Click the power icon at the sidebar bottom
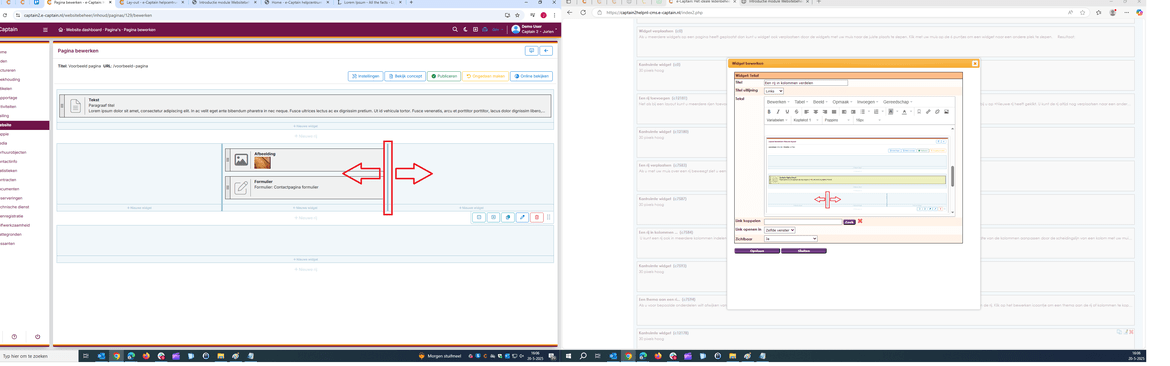Viewport: 1170px width, 366px height. 37,337
